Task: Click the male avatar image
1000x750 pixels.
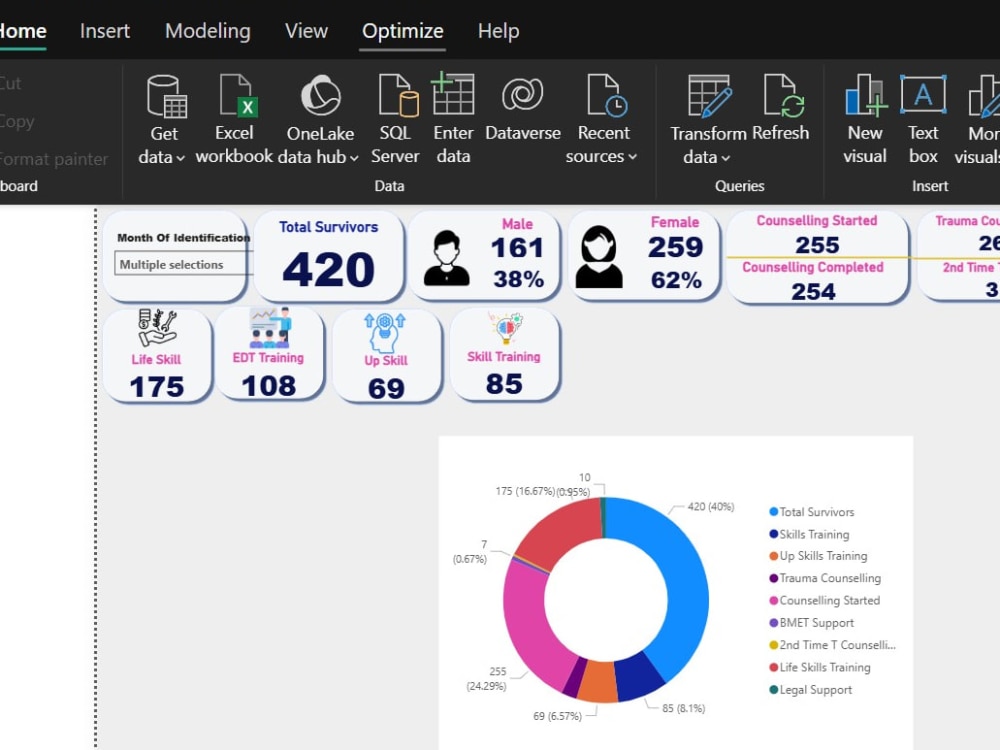Action: point(446,258)
